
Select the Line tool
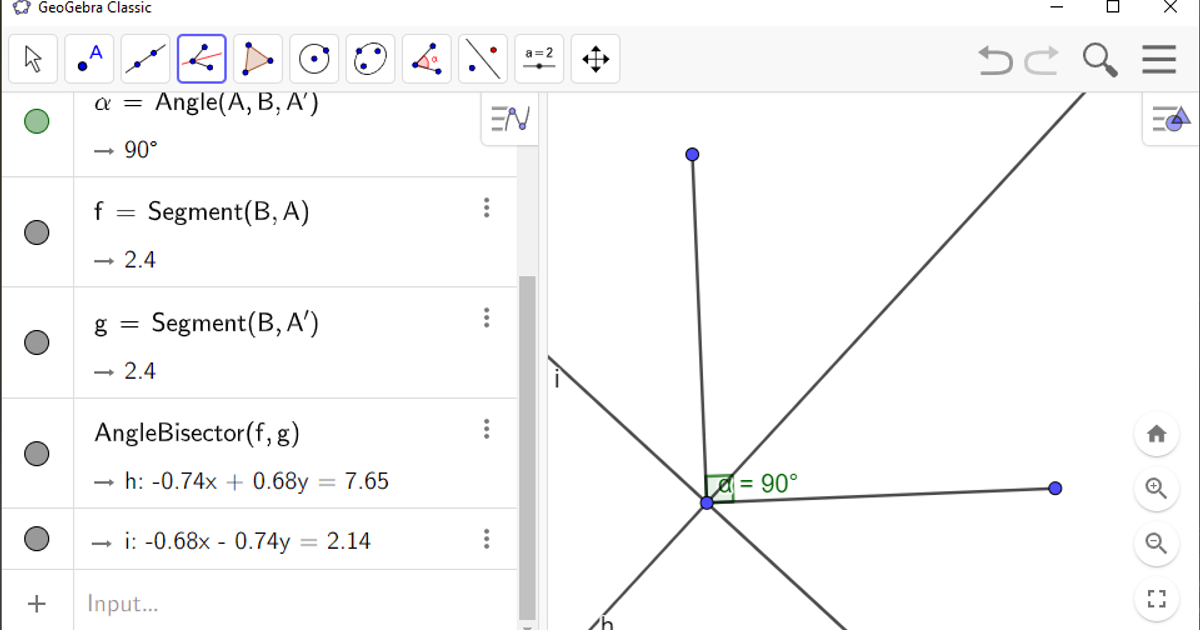[145, 59]
